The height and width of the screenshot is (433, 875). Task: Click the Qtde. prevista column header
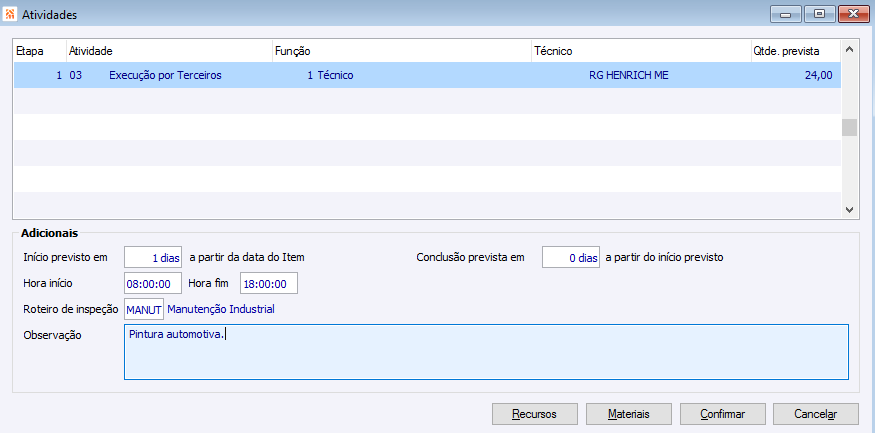795,51
